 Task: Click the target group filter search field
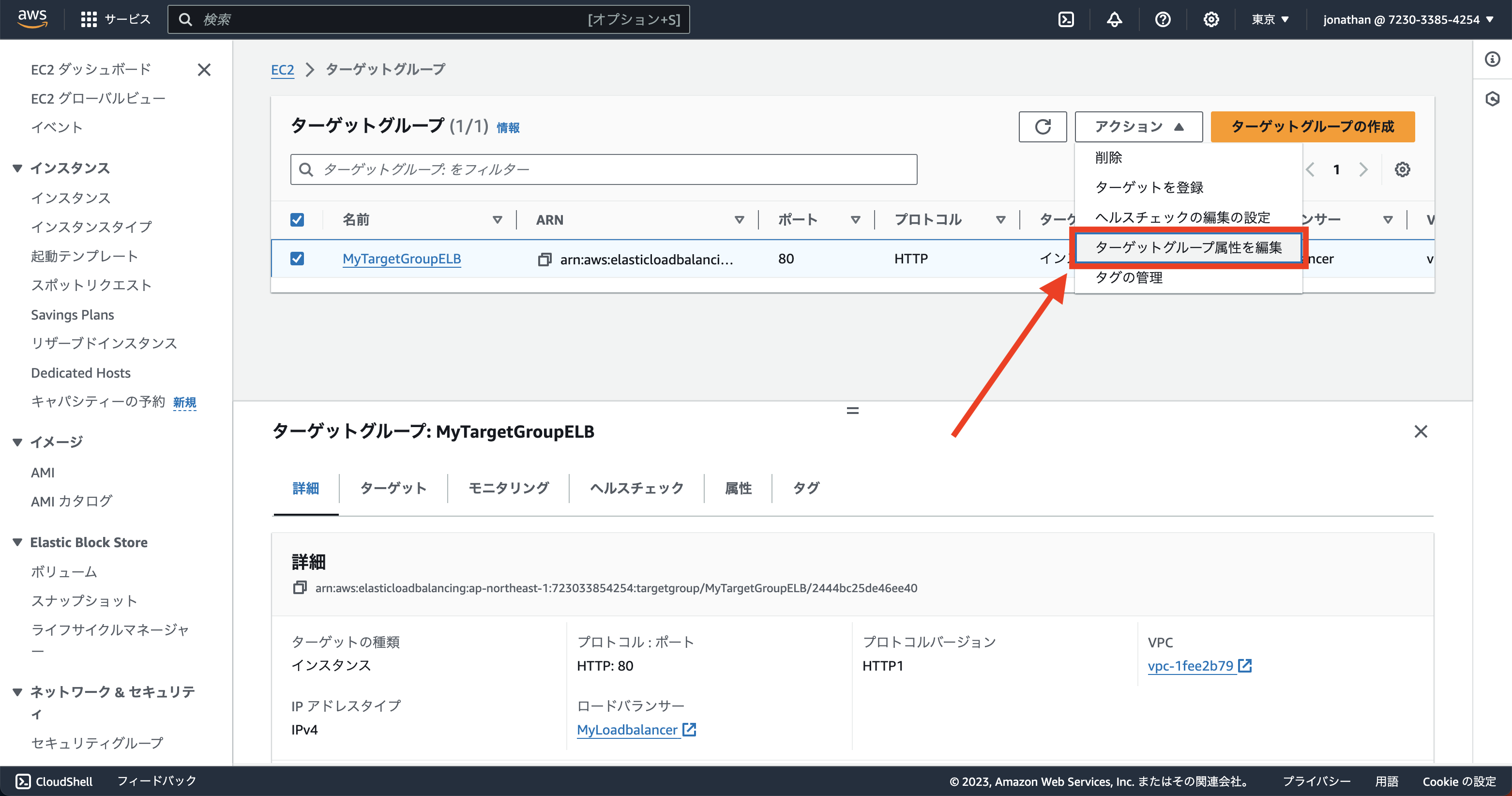click(x=604, y=169)
